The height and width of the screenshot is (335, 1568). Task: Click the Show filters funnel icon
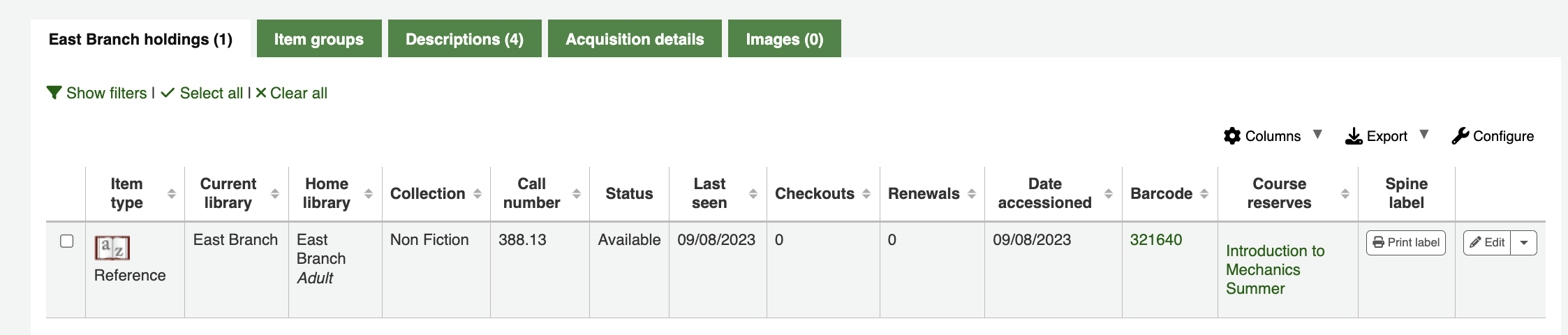point(54,93)
